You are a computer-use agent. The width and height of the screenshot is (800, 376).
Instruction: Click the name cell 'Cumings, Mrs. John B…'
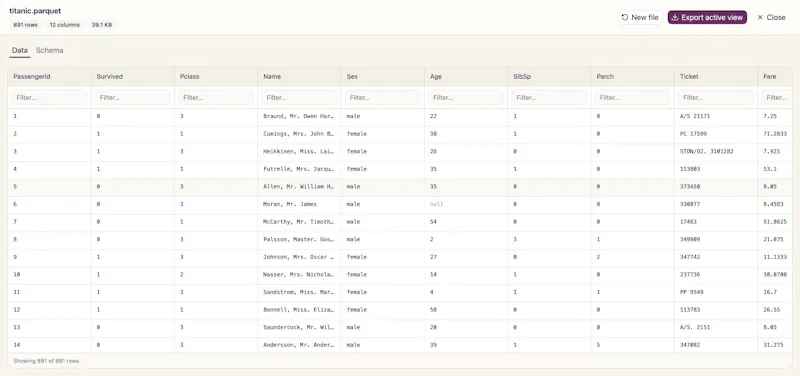point(298,134)
